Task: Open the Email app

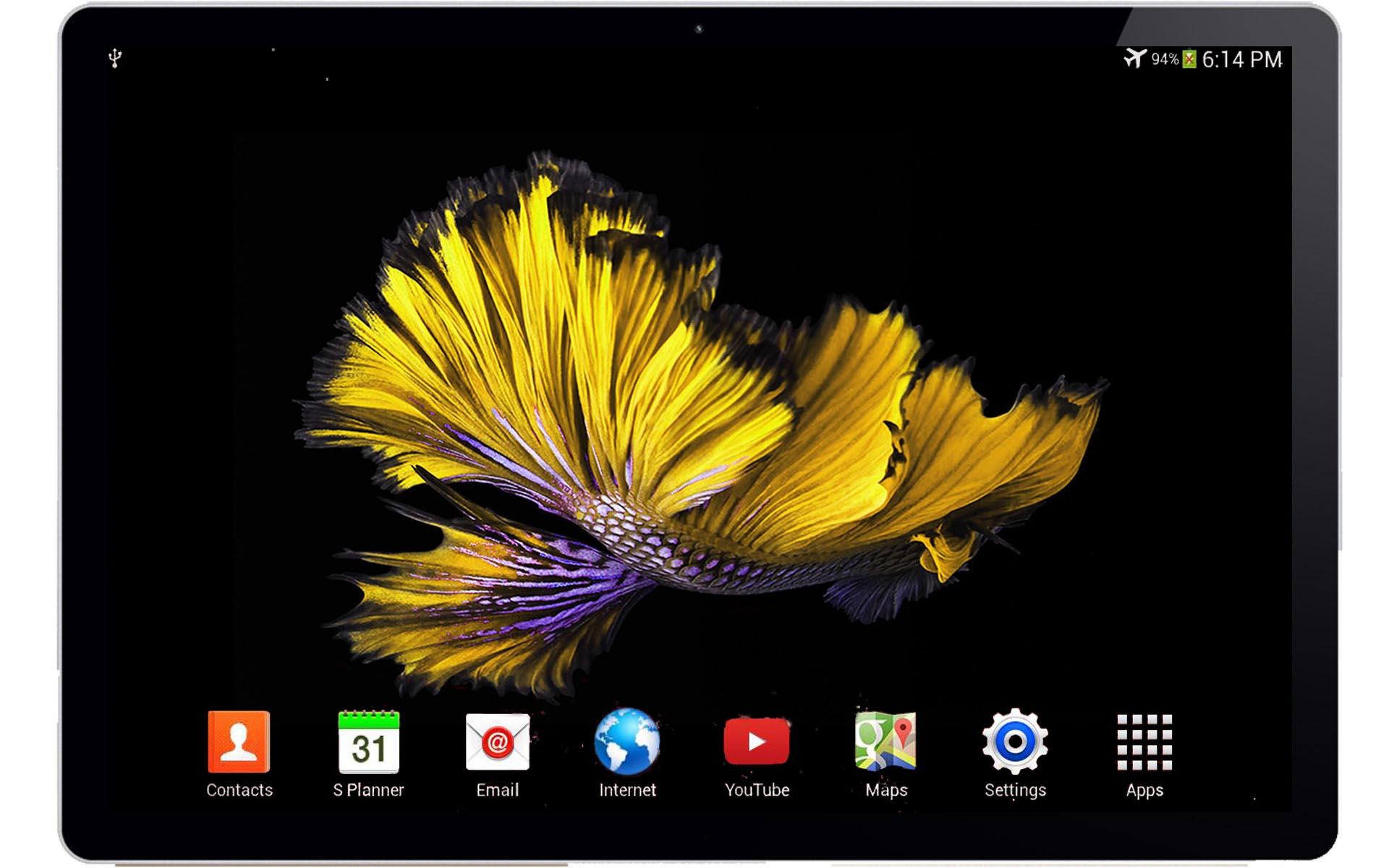Action: click(x=498, y=742)
